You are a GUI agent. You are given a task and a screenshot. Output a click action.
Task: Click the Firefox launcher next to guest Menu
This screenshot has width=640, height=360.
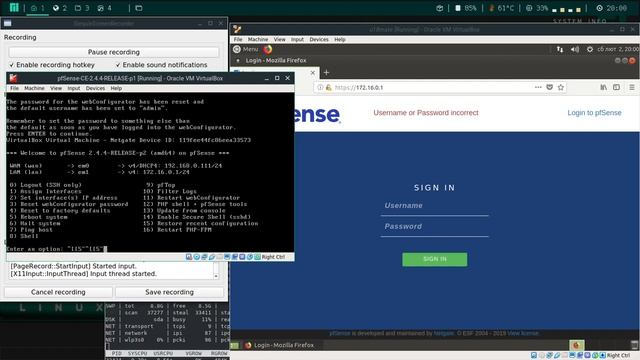point(268,49)
